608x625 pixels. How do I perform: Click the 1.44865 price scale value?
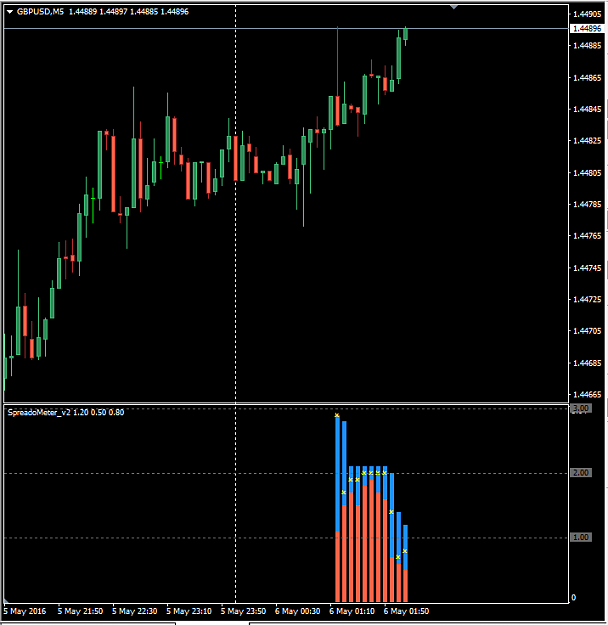587,78
